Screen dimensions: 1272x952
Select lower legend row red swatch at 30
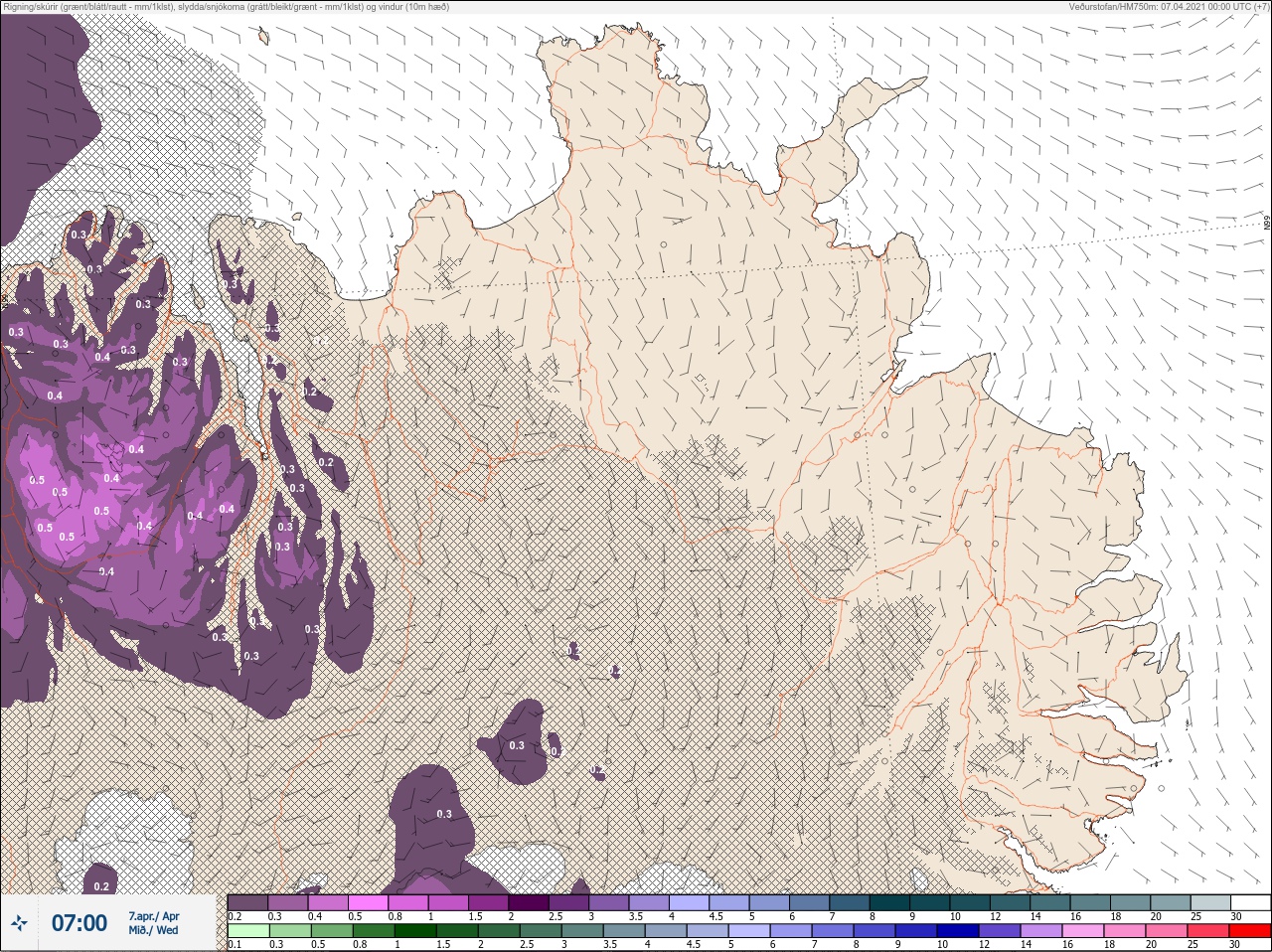point(1250,930)
